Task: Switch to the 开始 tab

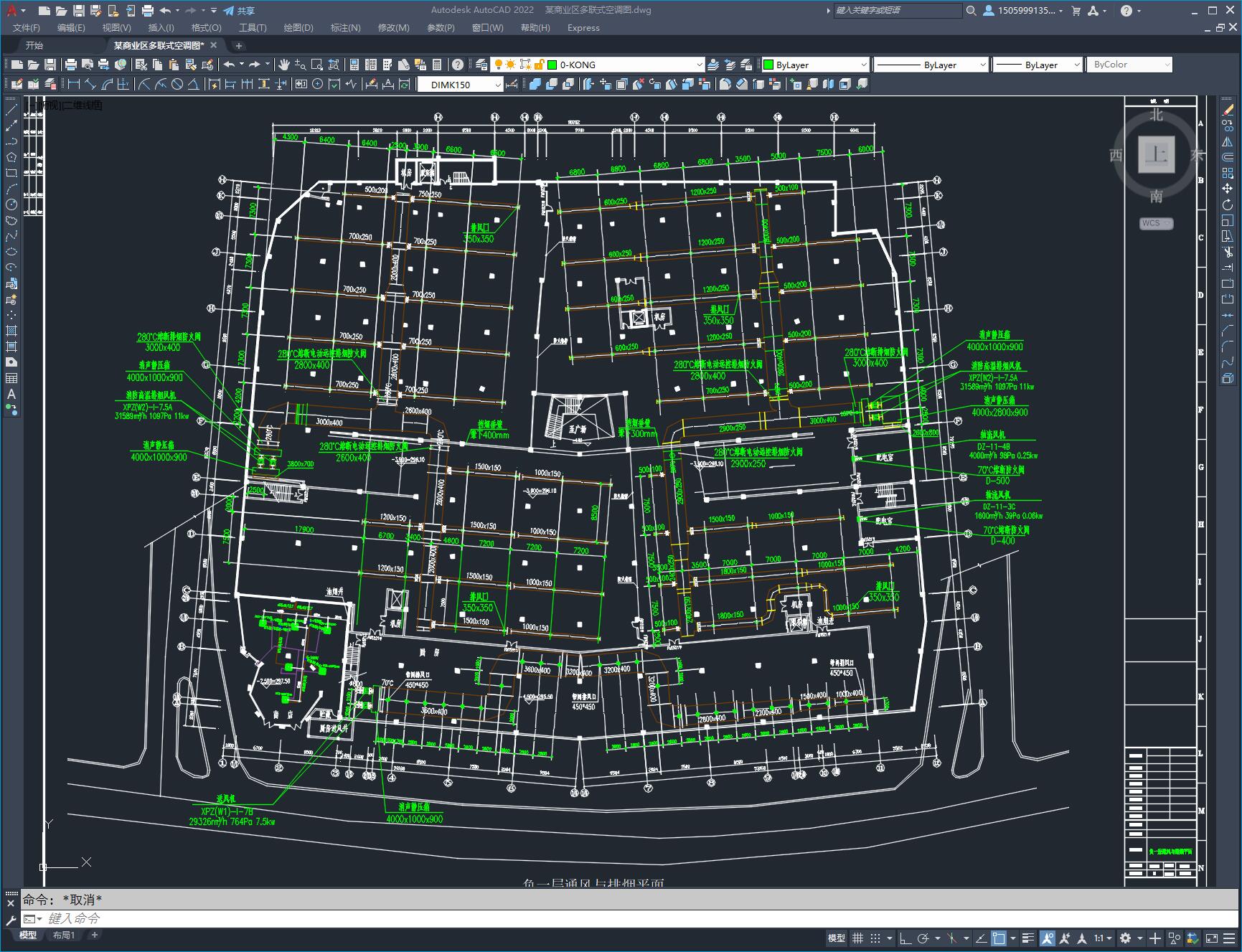Action: (x=34, y=45)
